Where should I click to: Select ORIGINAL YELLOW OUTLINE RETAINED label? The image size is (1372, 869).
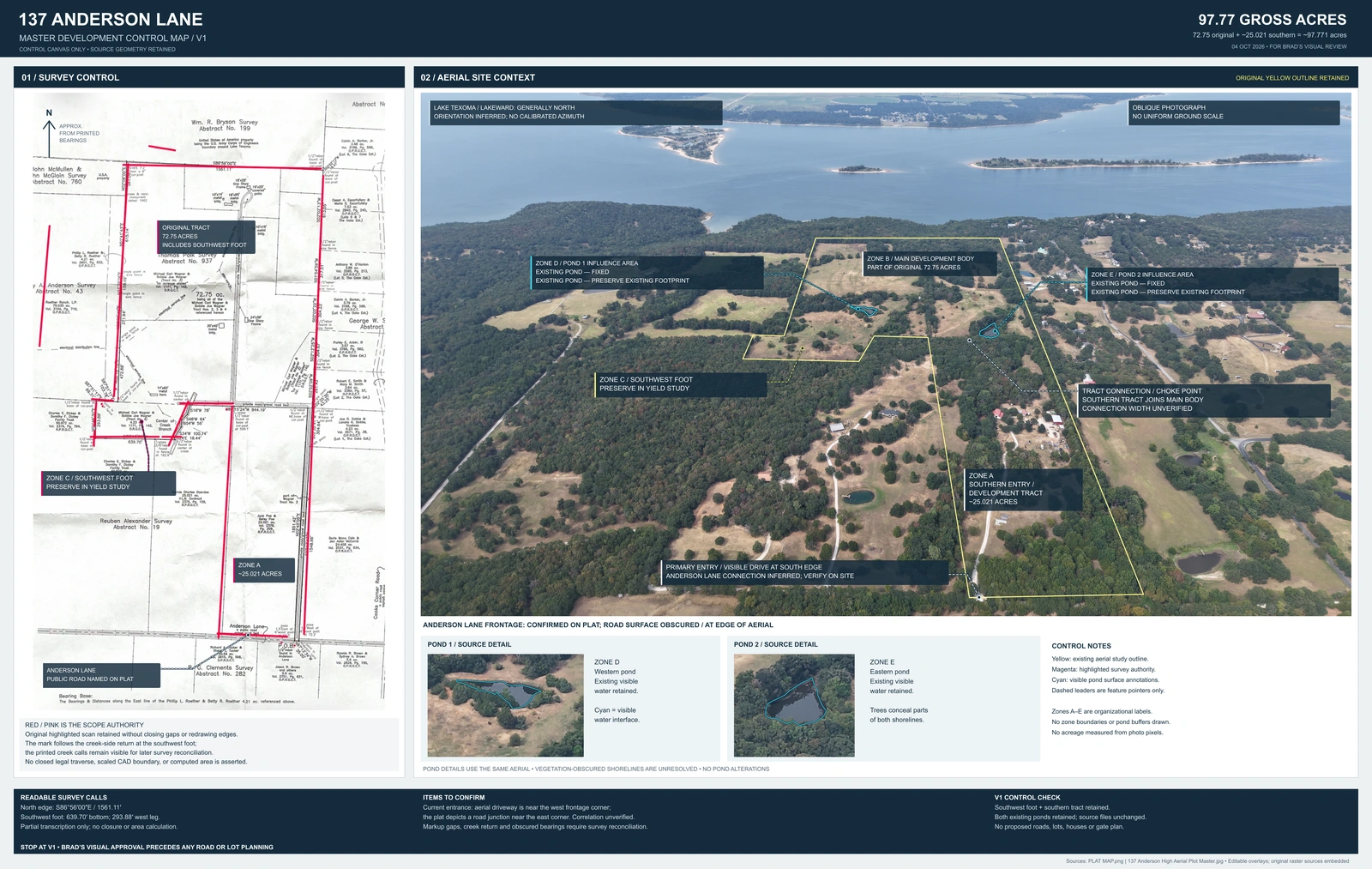coord(1291,78)
